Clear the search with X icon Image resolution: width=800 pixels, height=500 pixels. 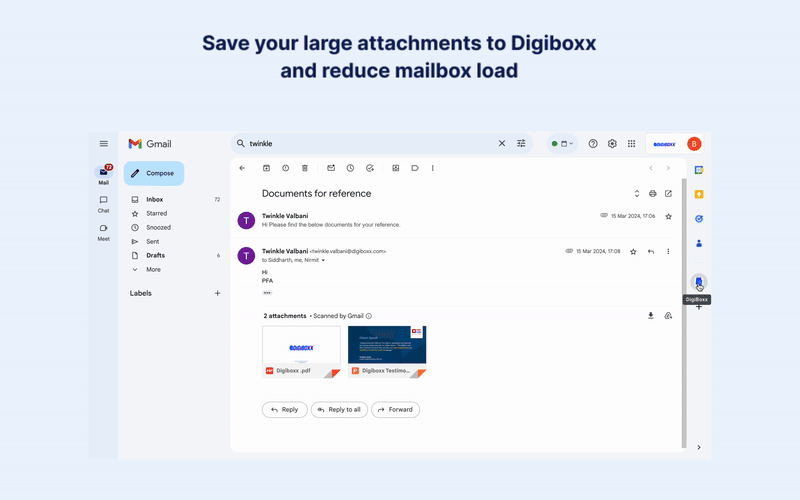tap(502, 144)
